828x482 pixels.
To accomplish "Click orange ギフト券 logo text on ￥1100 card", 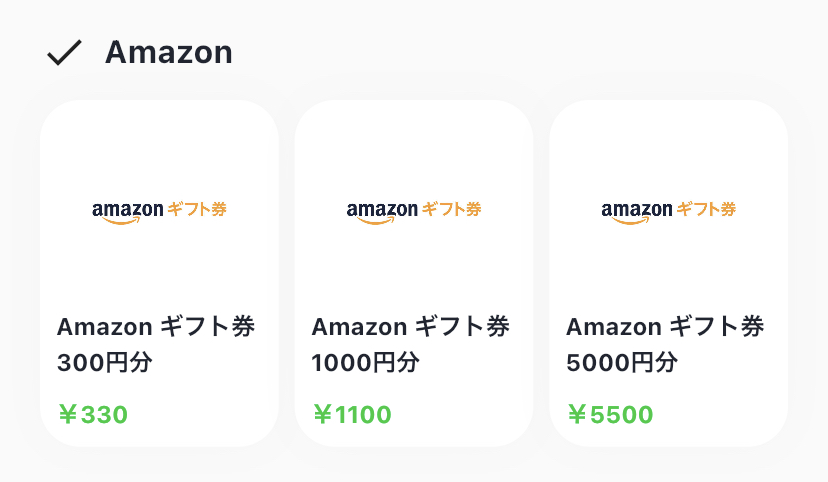I will tap(451, 209).
